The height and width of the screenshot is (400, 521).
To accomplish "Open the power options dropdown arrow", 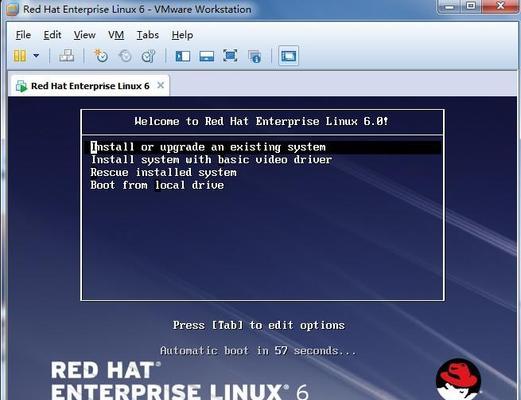I will (x=36, y=56).
